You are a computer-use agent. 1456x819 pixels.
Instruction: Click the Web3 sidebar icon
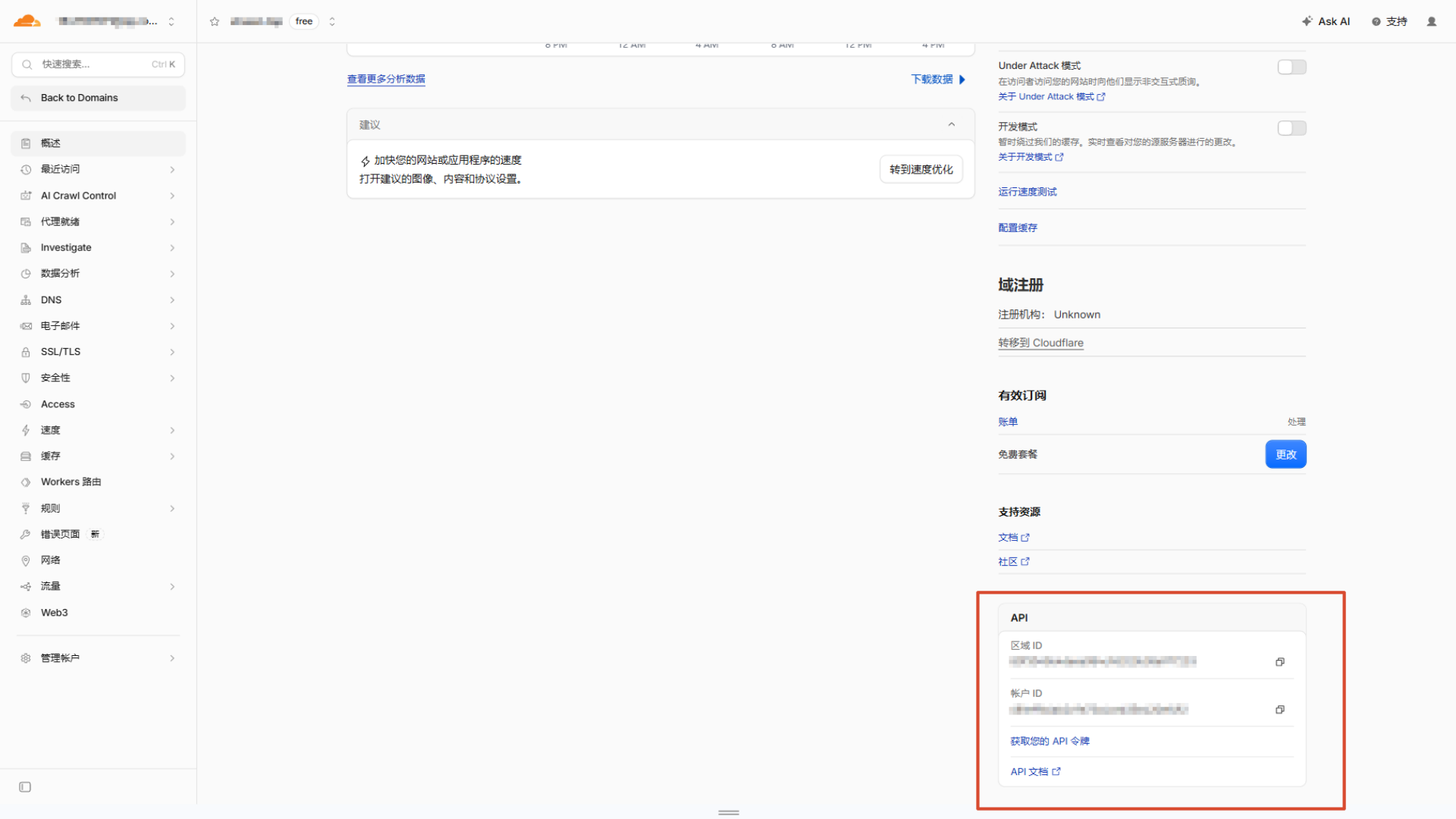[26, 613]
